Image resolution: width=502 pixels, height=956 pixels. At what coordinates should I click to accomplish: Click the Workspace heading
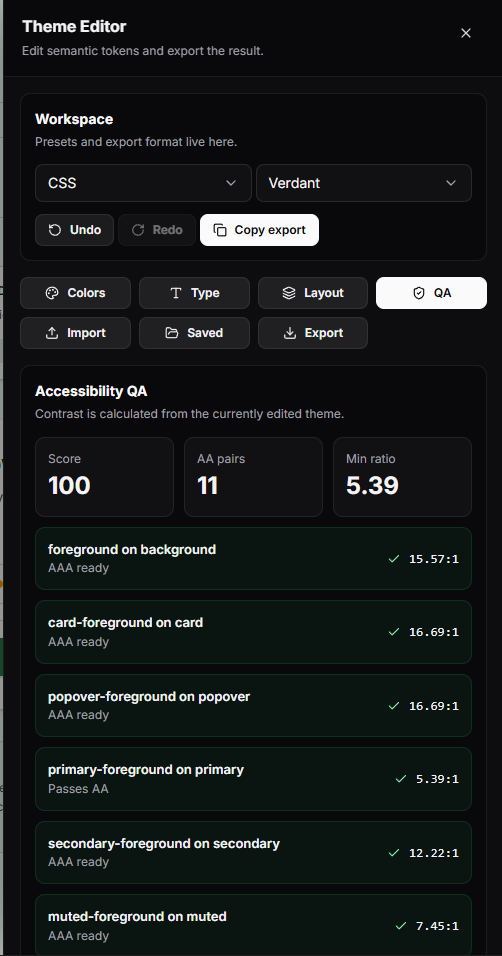[74, 120]
